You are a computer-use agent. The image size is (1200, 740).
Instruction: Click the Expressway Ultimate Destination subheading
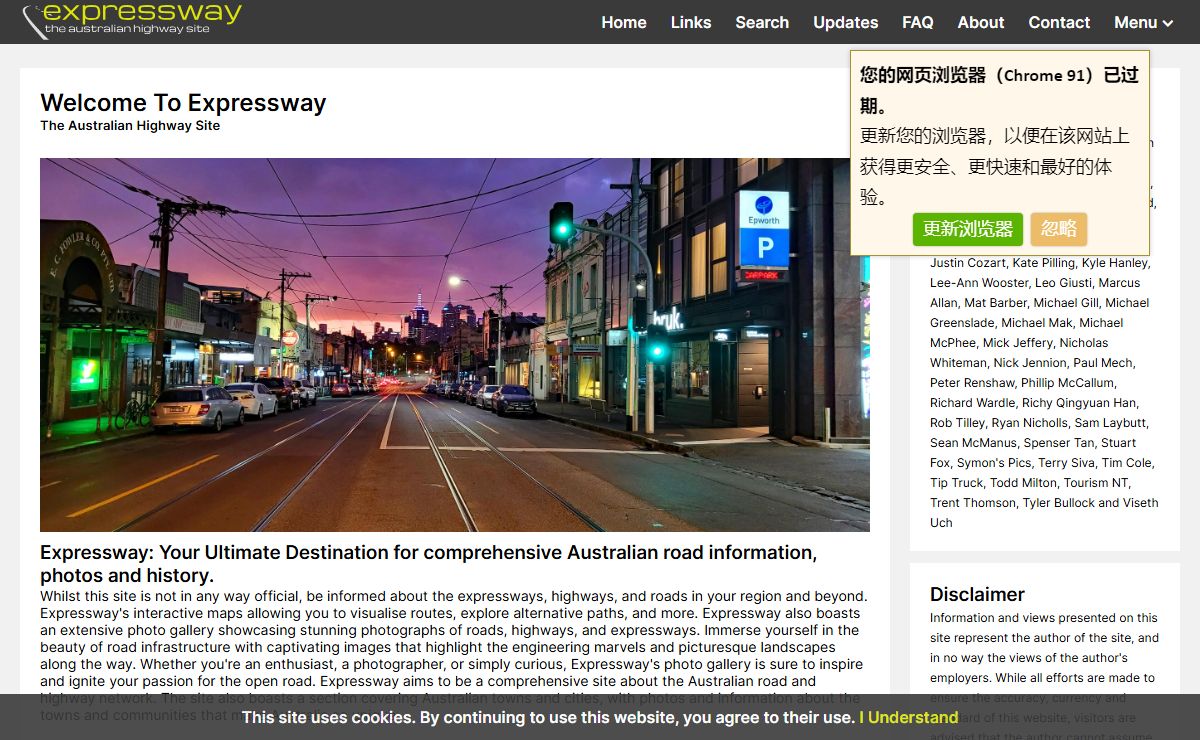point(428,564)
